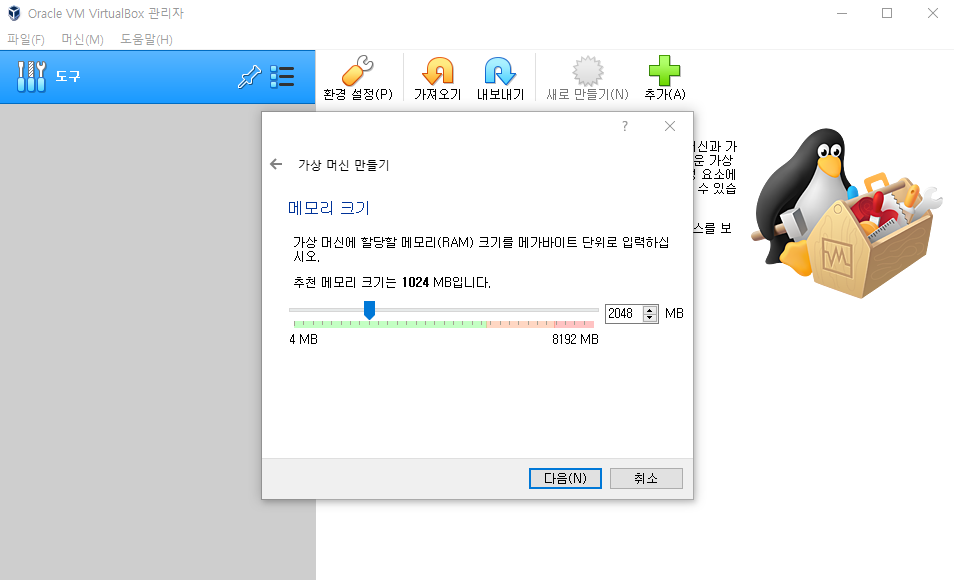Click the back arrow in wizard dialog
Screen dimensions: 954x580
click(x=276, y=164)
